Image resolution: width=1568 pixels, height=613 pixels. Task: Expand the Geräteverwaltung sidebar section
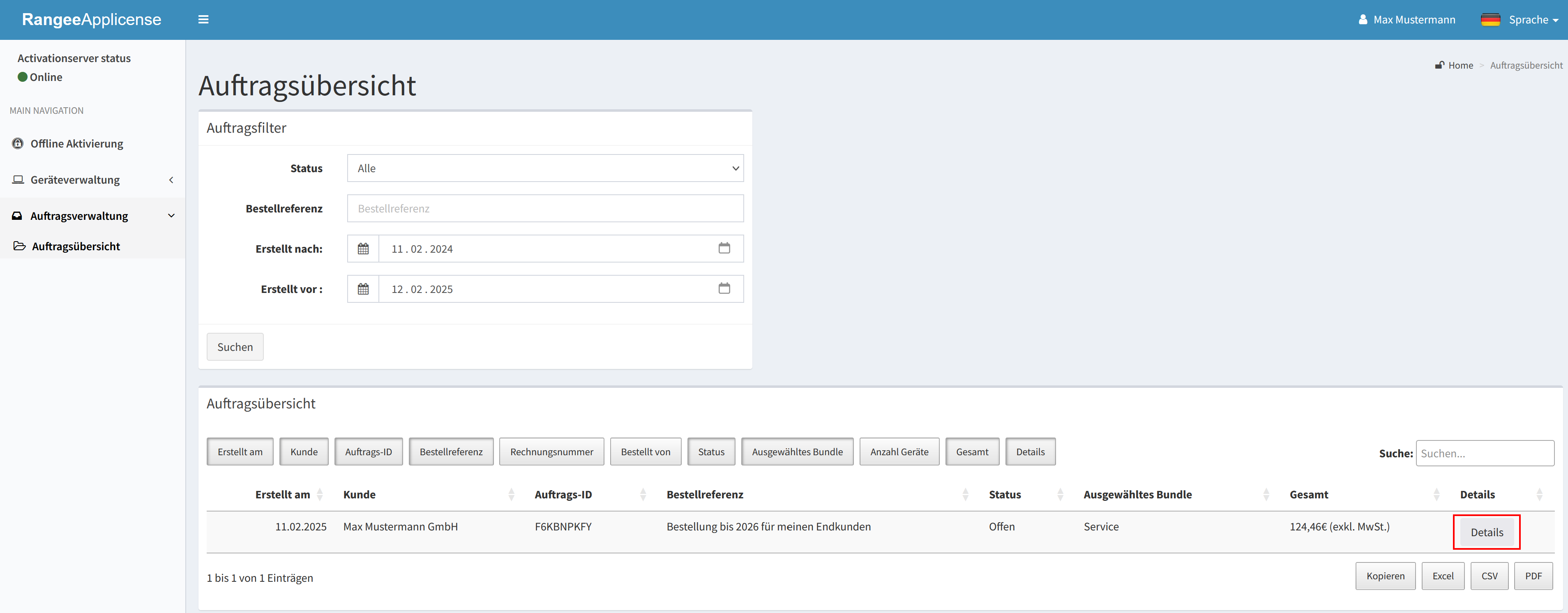[171, 180]
